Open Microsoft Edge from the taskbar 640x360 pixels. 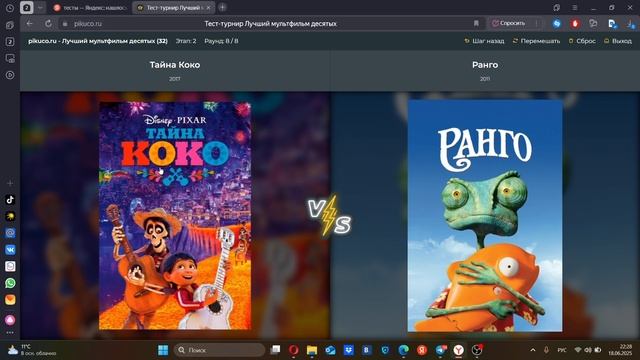403,350
